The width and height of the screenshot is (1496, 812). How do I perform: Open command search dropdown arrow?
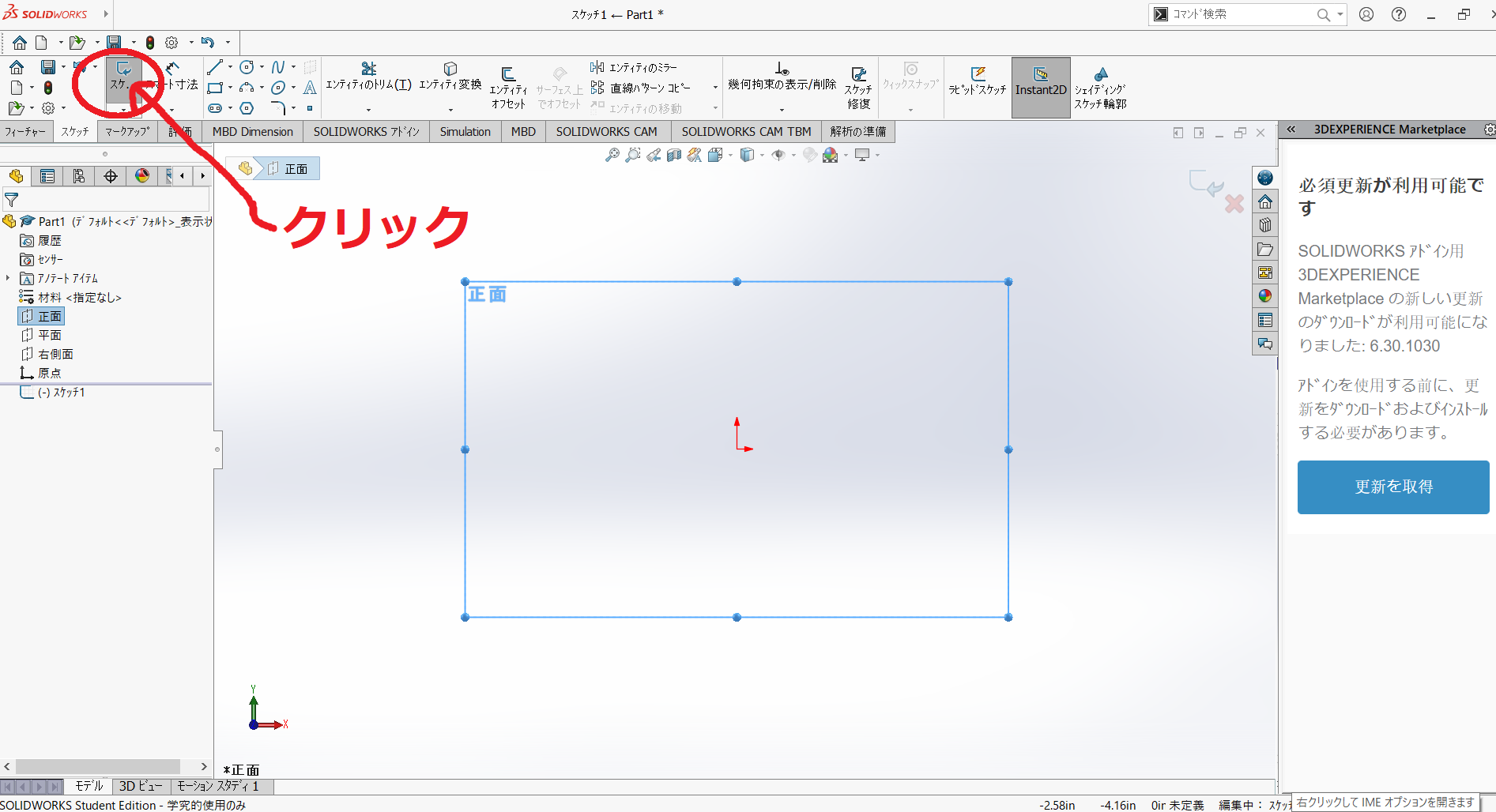pos(1340,14)
